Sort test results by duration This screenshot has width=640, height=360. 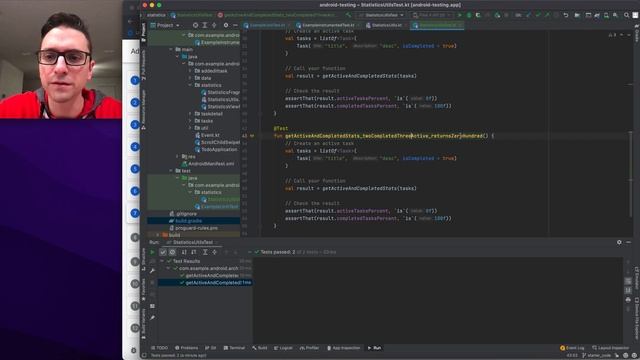(x=194, y=252)
